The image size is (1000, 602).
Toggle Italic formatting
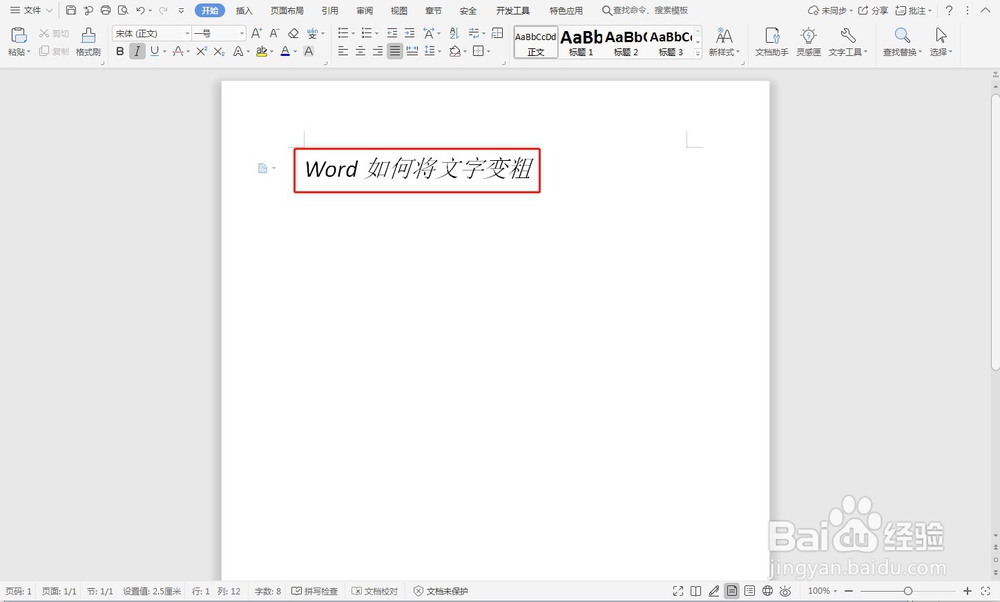coord(137,51)
